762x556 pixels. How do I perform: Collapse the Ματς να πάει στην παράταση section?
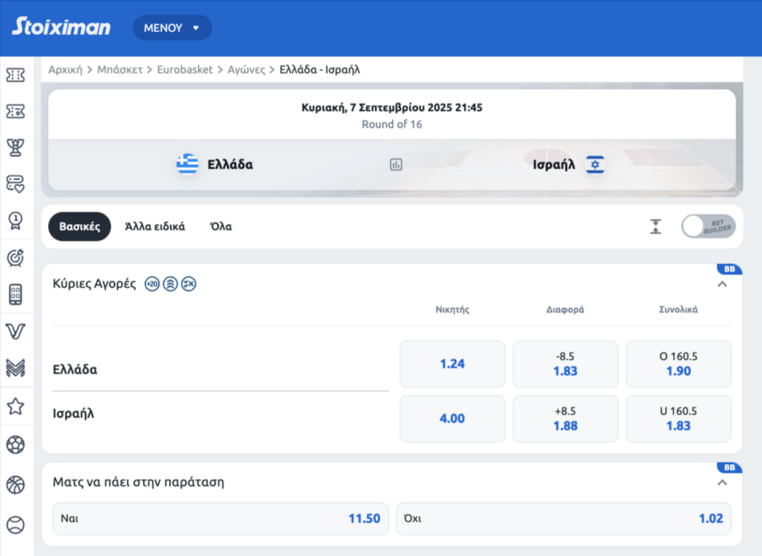(x=722, y=482)
